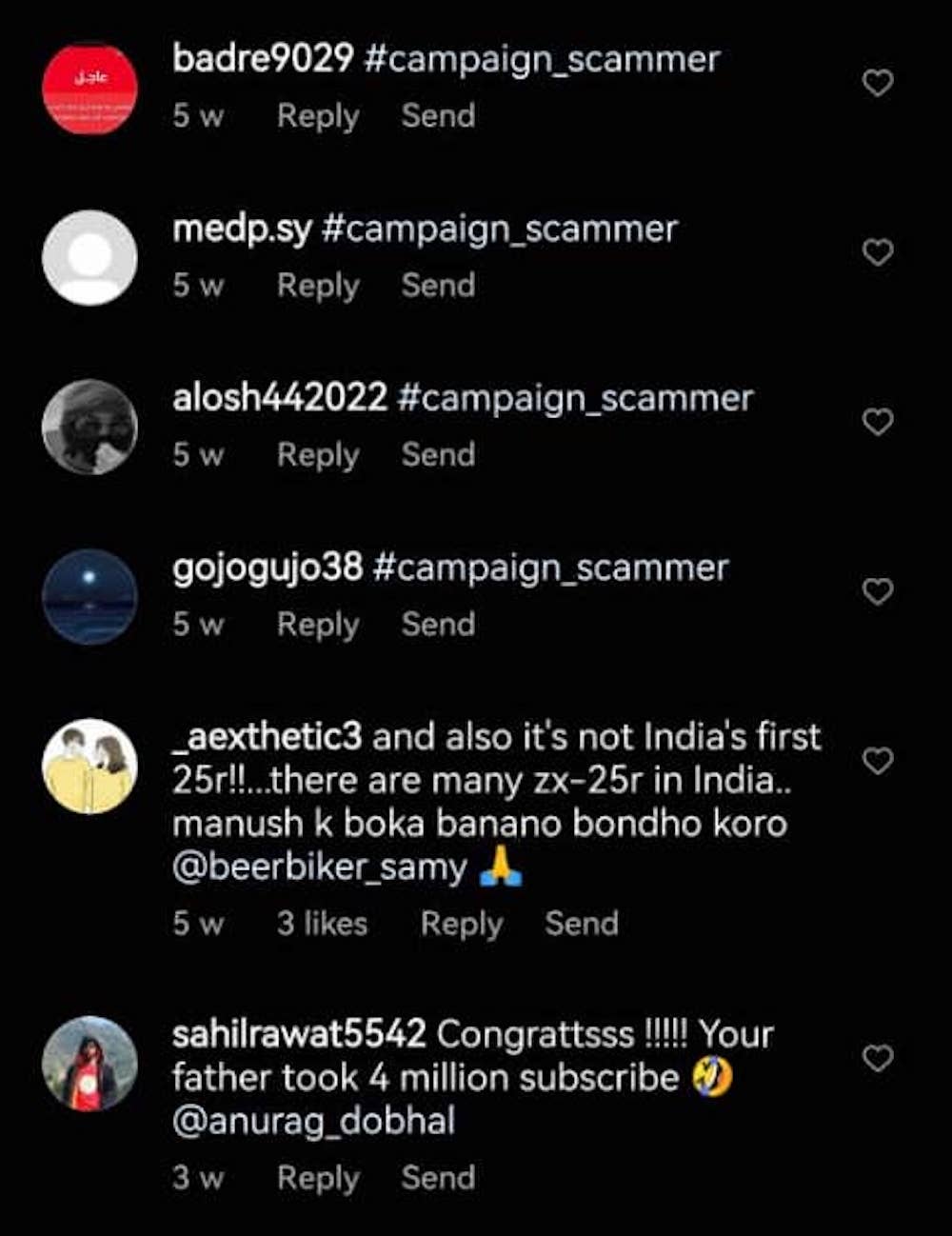Like alosh442022's comment

click(x=877, y=422)
